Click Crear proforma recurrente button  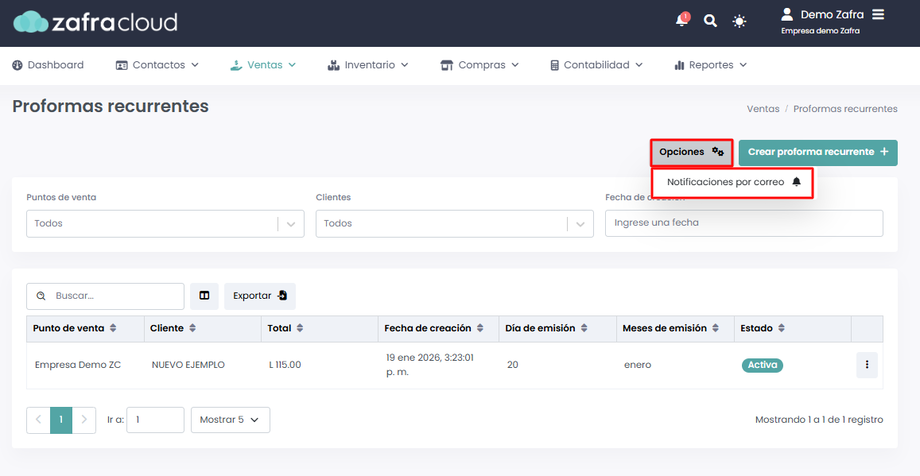tap(818, 152)
